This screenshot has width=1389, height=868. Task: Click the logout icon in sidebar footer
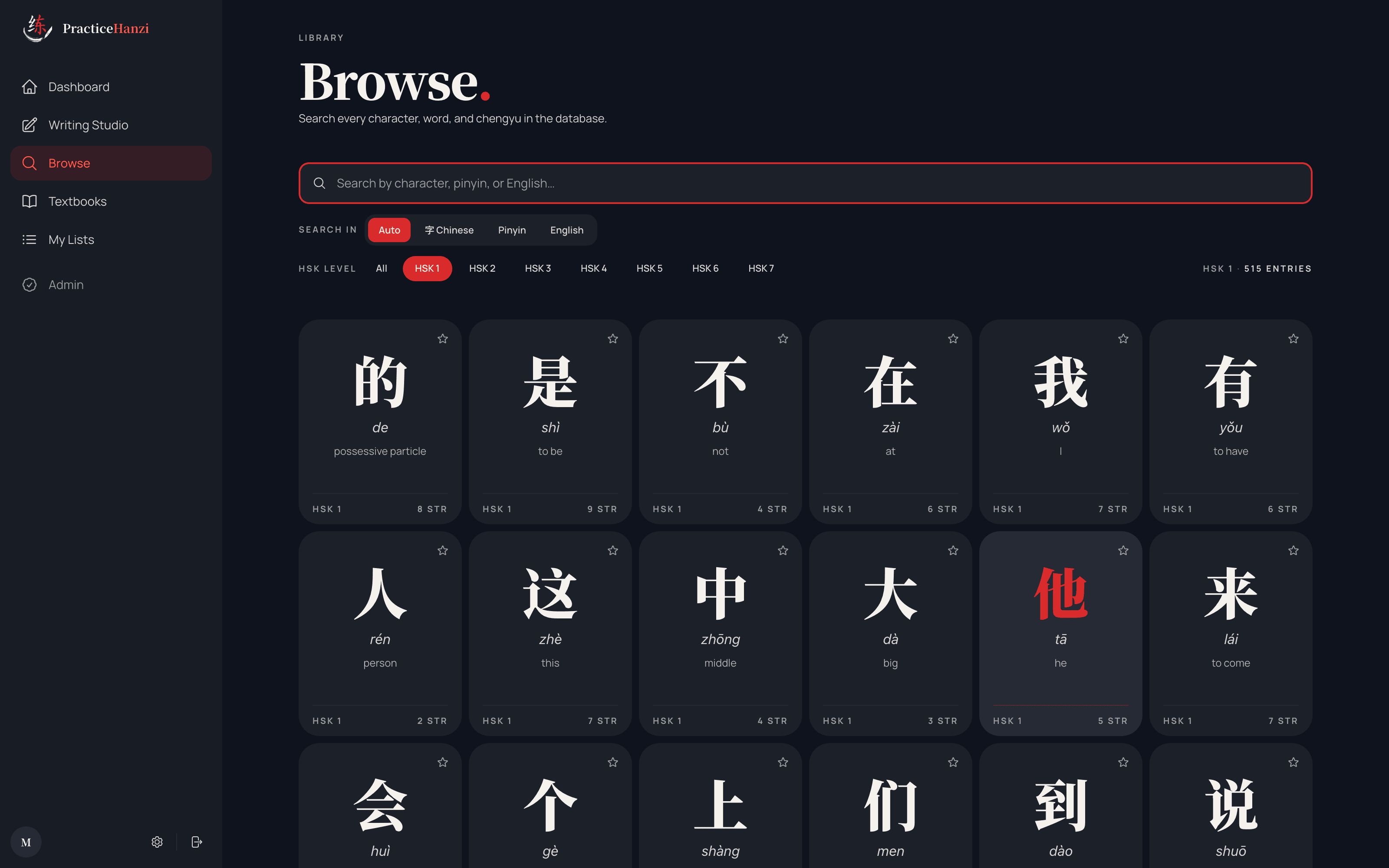197,842
